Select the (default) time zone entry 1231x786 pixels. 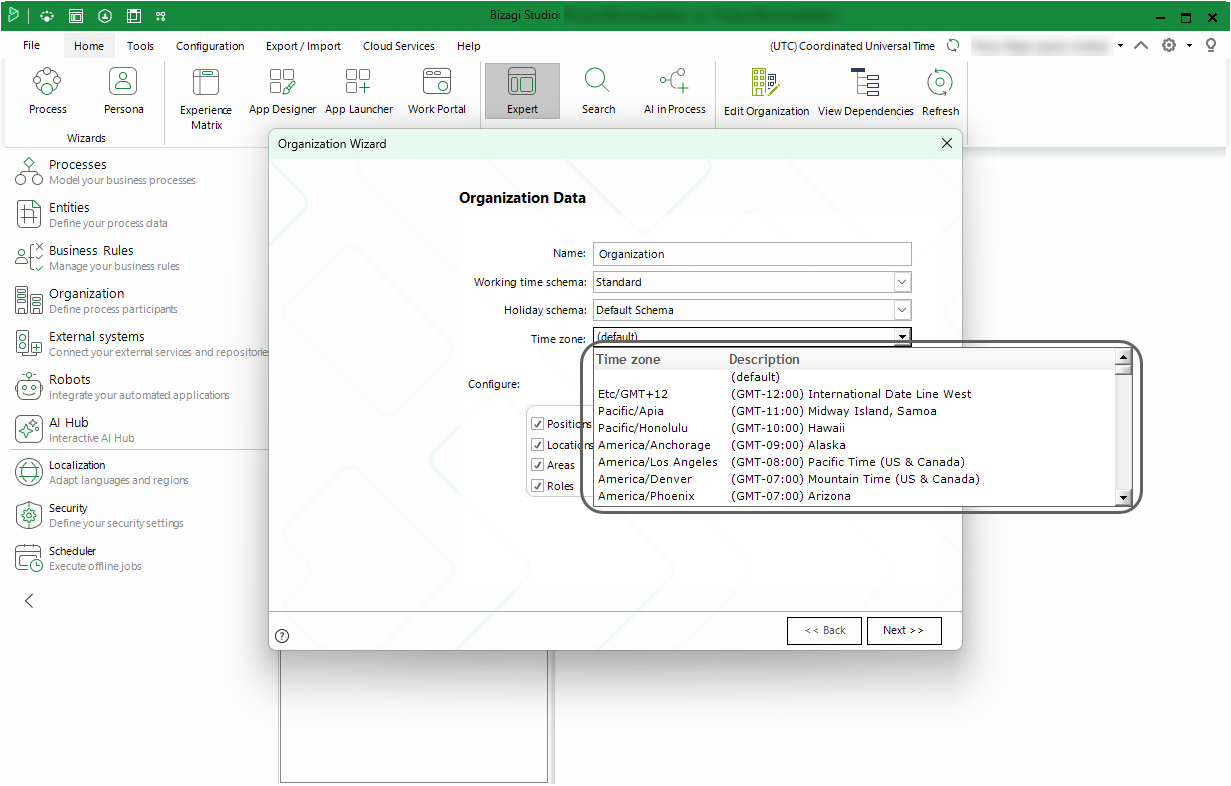(855, 377)
